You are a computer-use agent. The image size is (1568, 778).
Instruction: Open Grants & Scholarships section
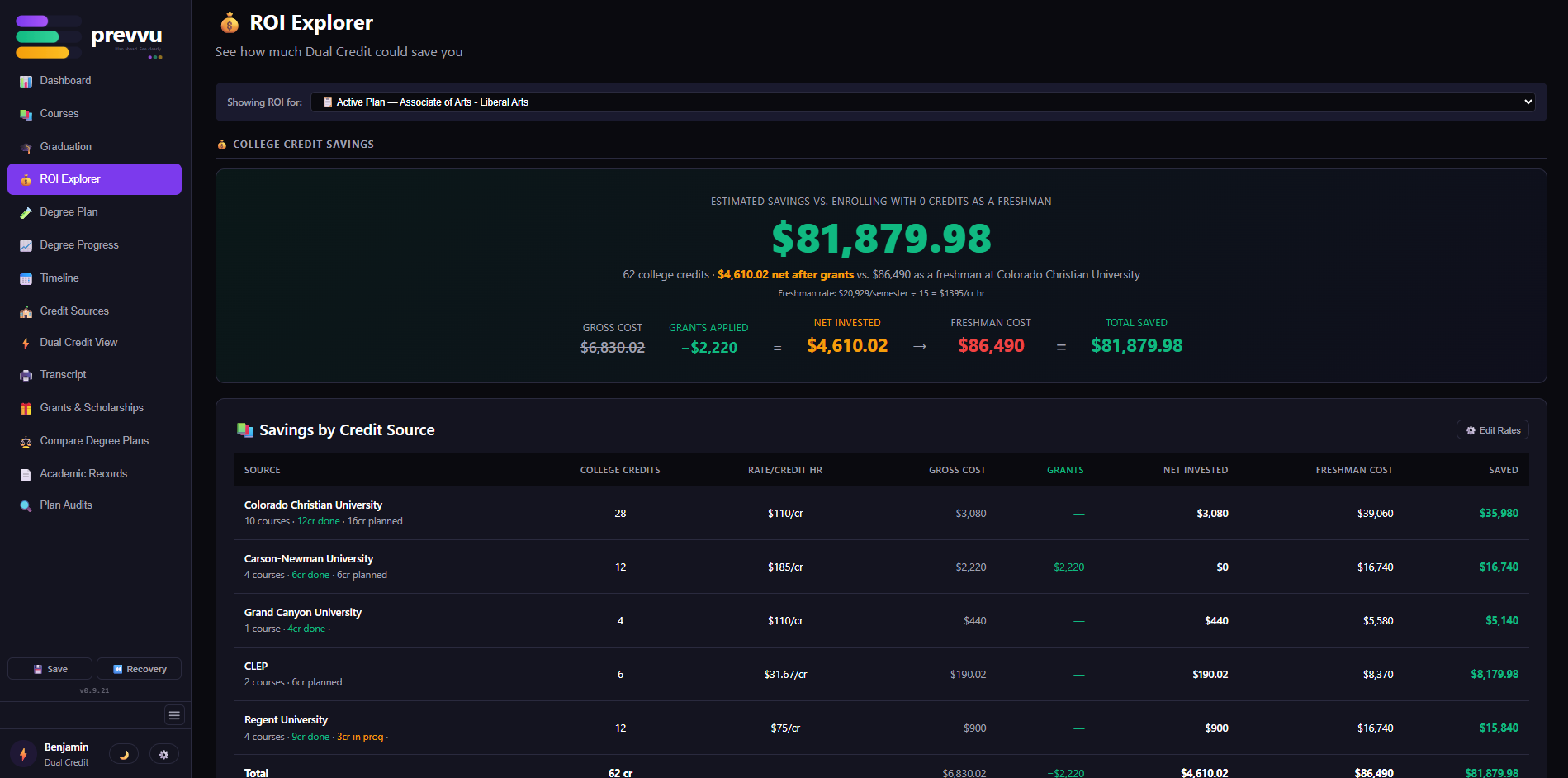94,408
